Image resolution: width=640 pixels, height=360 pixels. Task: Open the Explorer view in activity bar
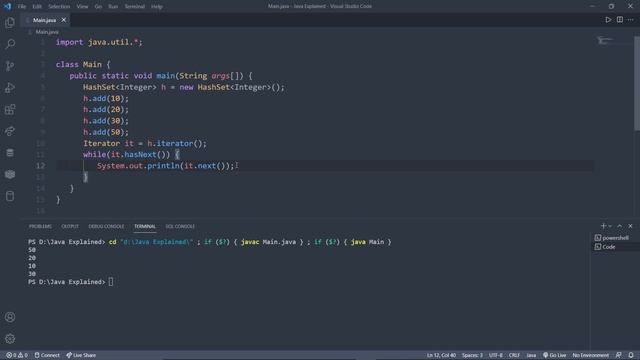click(10, 22)
